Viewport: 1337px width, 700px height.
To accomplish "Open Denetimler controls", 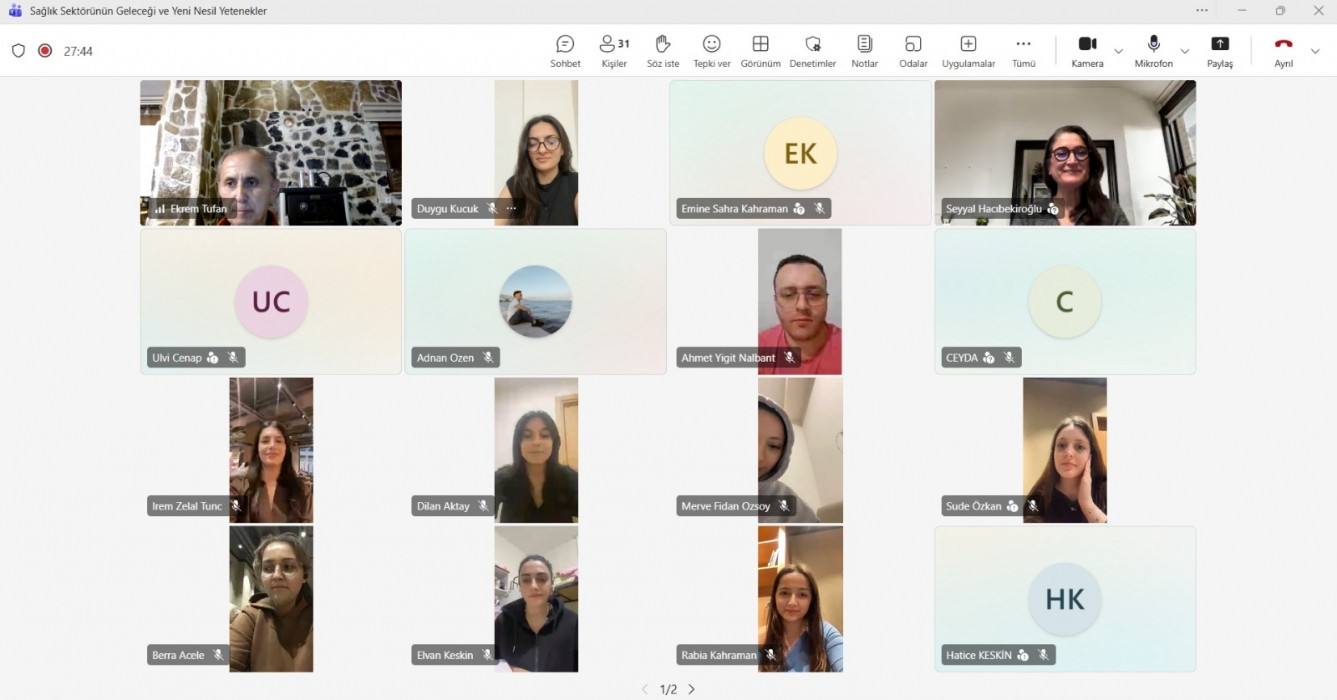I will pos(812,50).
